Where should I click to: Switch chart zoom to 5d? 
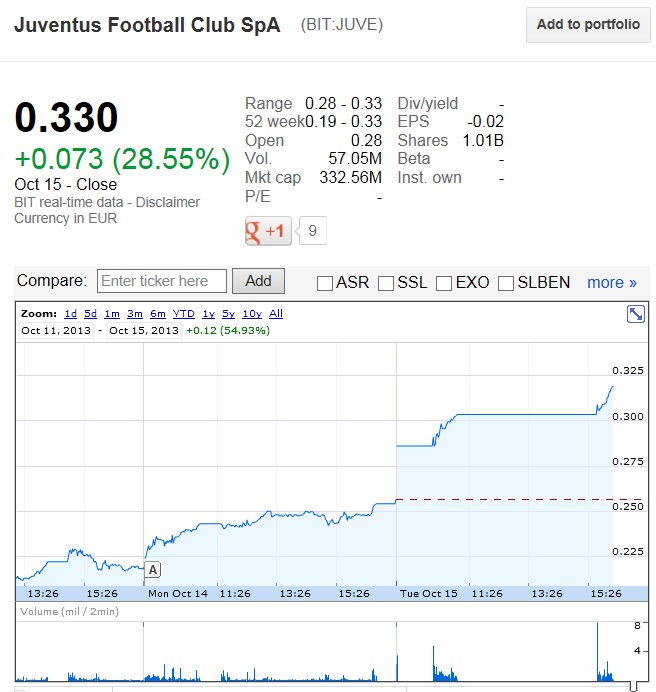[91, 314]
